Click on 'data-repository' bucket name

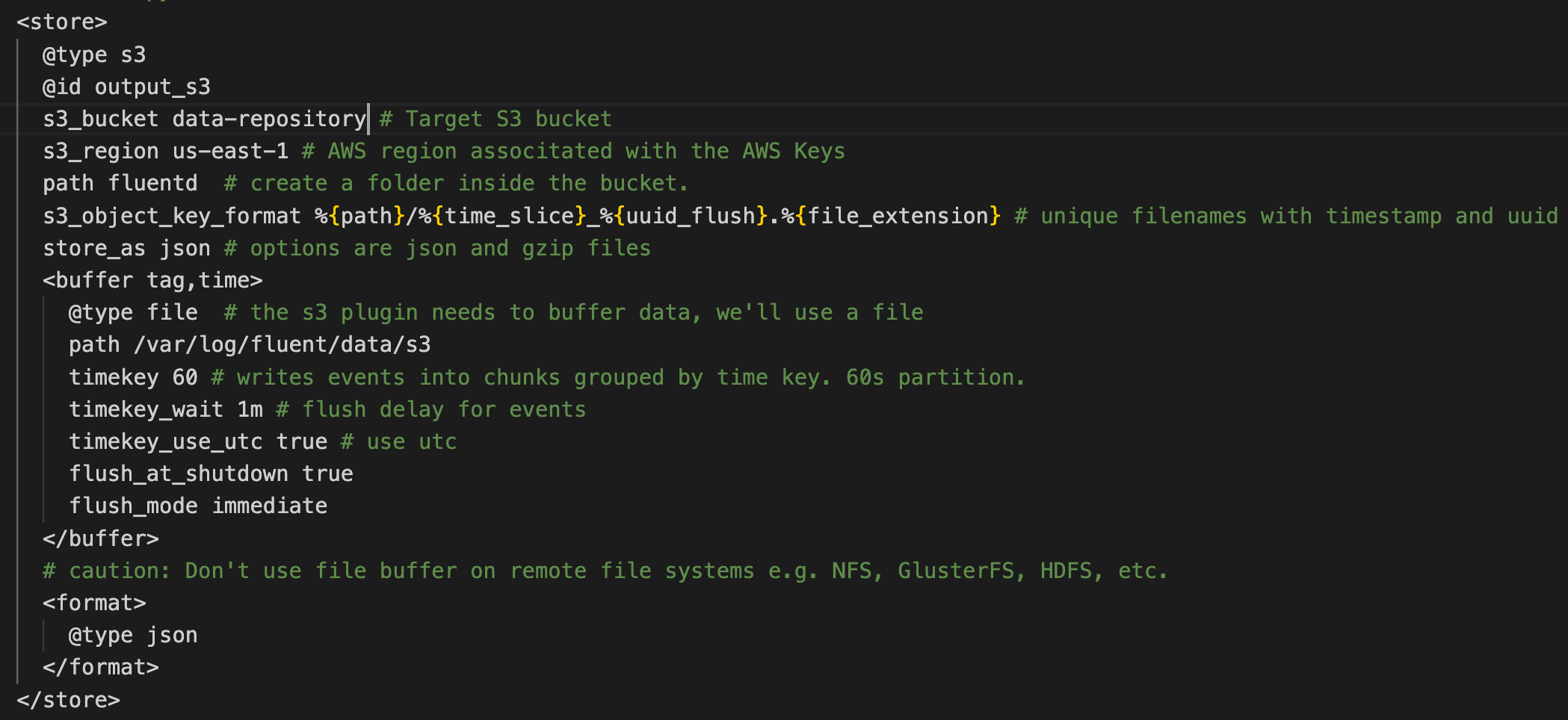tap(269, 119)
